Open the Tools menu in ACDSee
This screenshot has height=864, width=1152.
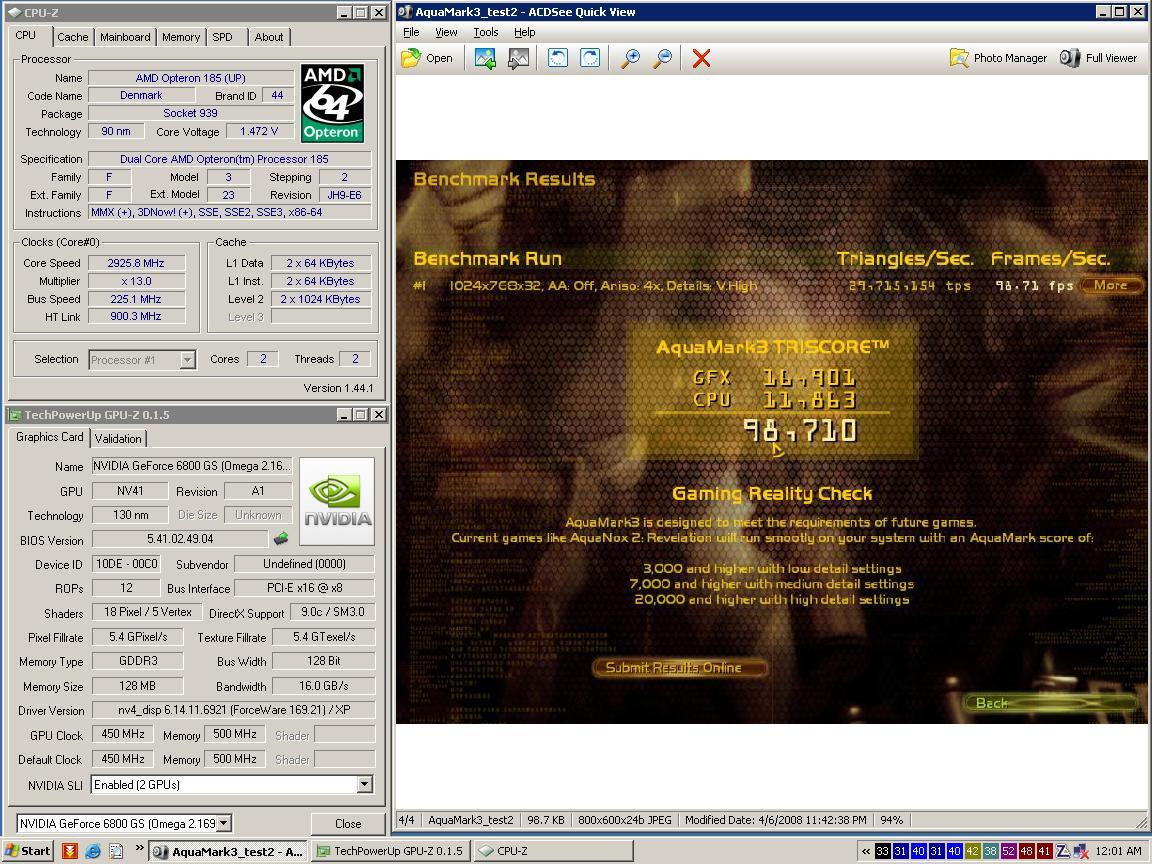(x=486, y=32)
